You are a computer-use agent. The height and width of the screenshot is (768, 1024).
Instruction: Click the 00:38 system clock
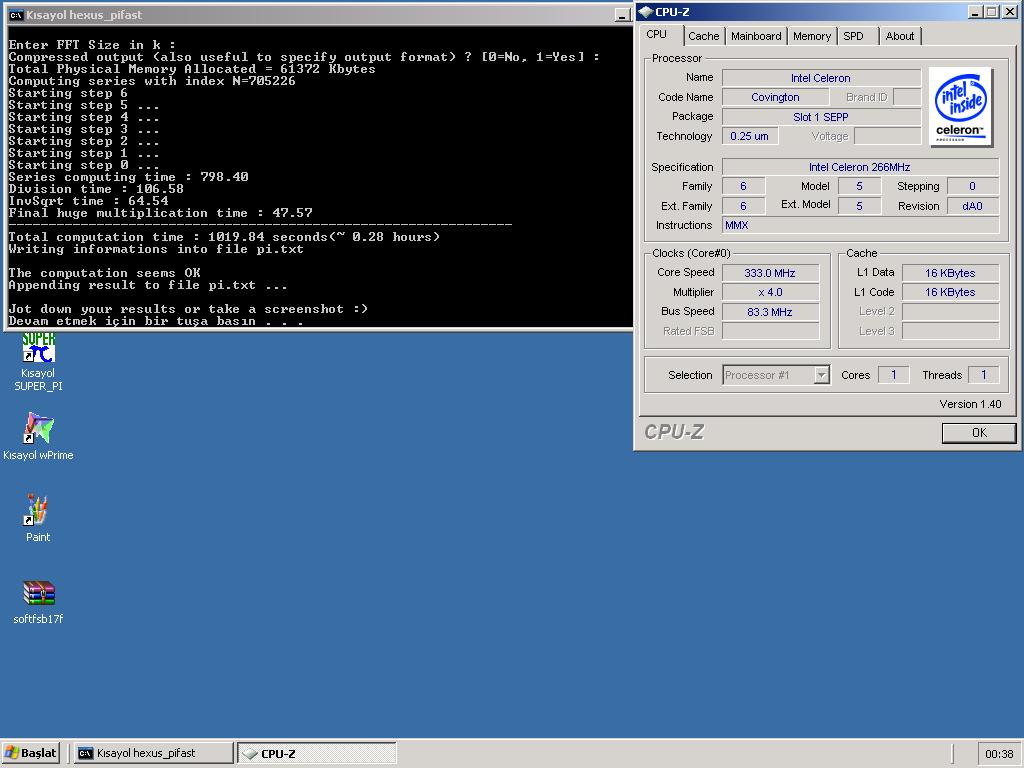pos(999,754)
